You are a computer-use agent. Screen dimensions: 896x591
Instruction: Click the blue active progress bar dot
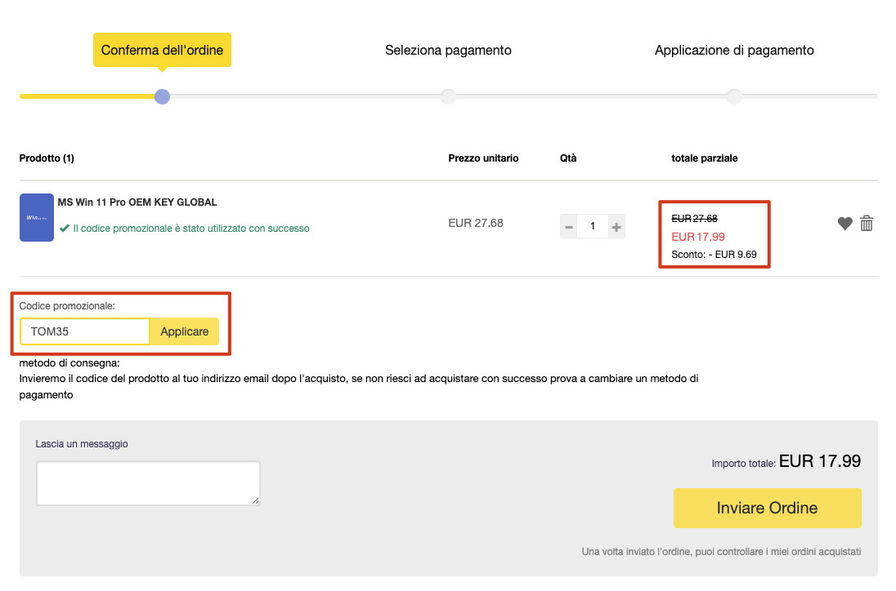click(162, 96)
